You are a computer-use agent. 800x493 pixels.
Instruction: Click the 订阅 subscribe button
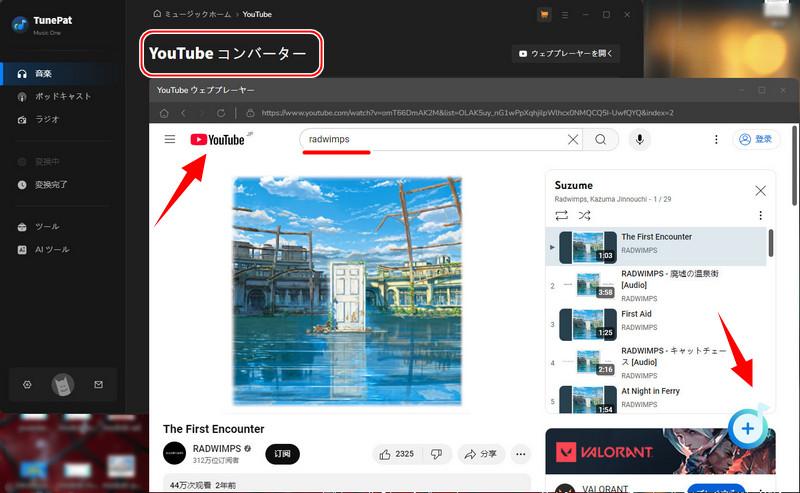[282, 454]
